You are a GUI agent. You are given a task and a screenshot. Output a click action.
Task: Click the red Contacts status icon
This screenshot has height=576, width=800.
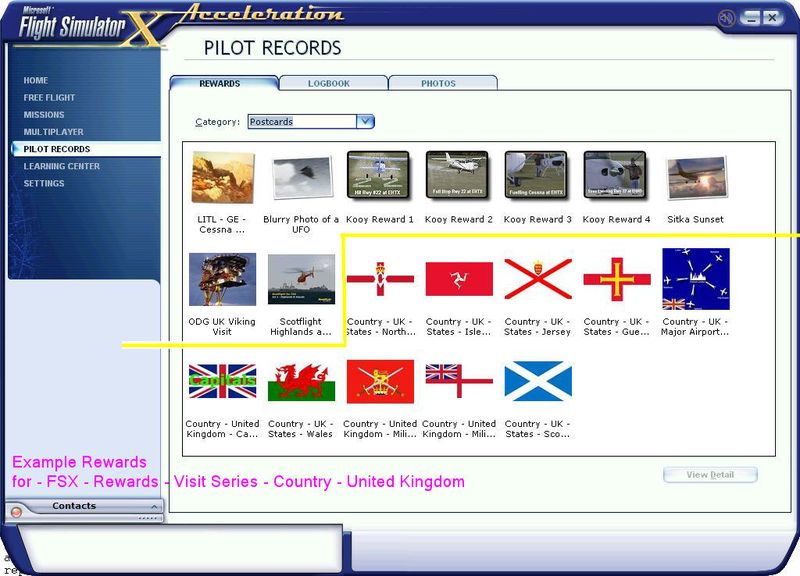click(16, 512)
